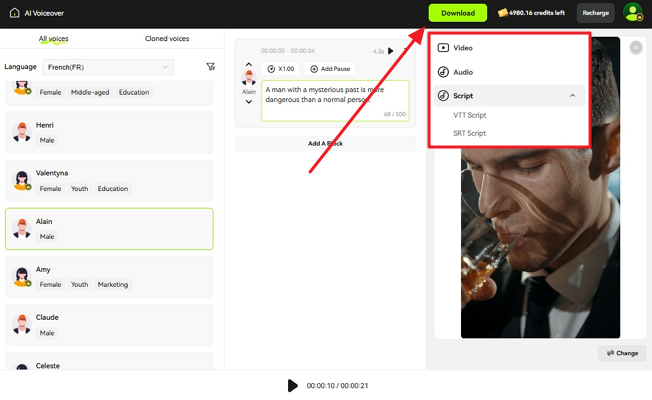
Task: Click the Male tag under Alain
Action: click(47, 237)
